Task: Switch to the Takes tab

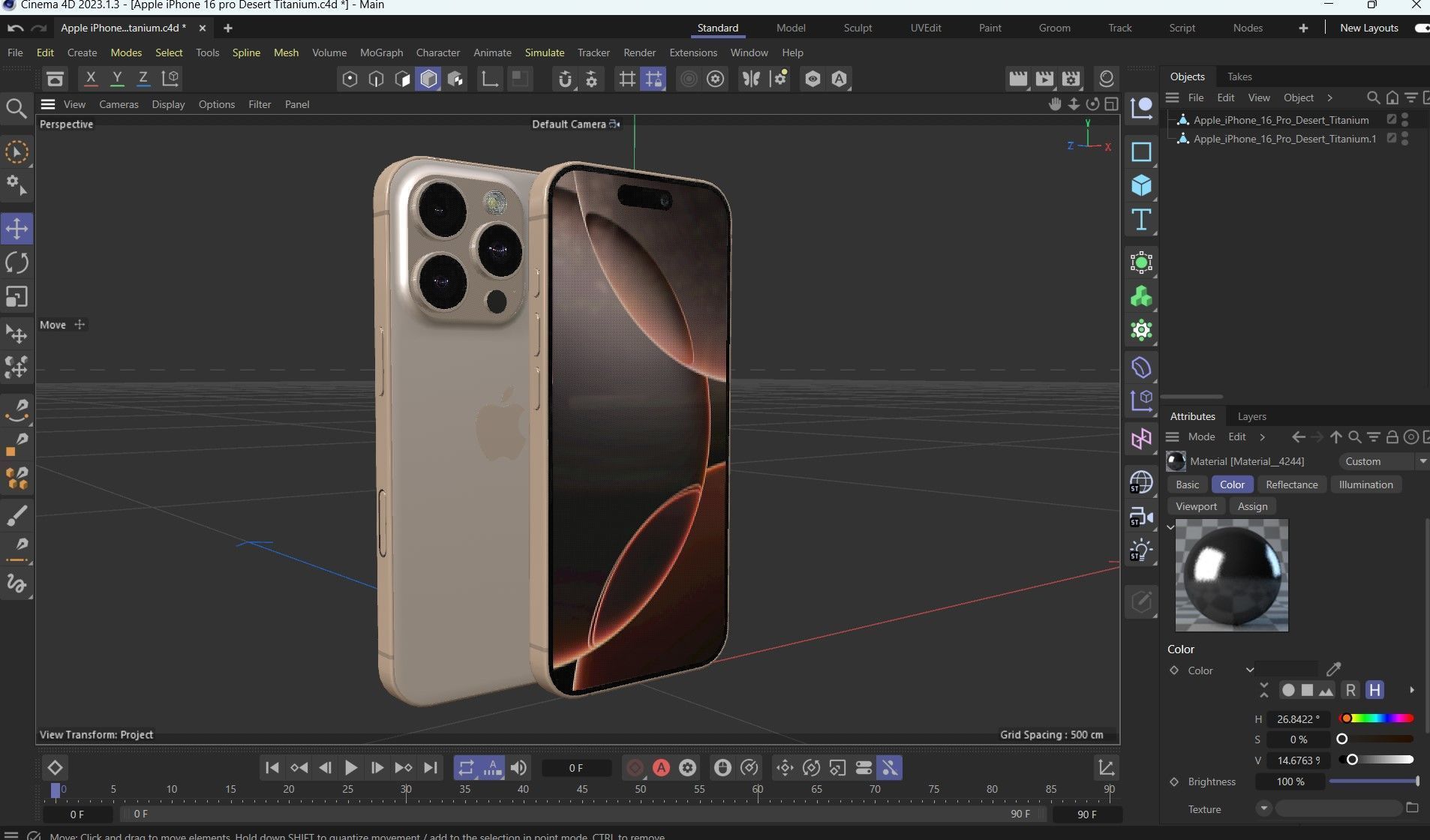Action: coord(1239,76)
